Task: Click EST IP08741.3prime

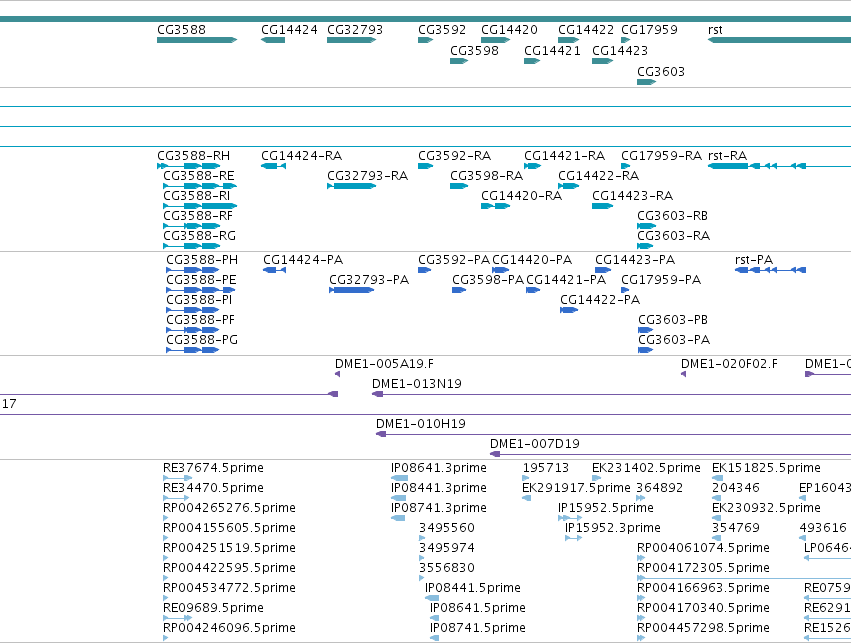Action: 398,518
